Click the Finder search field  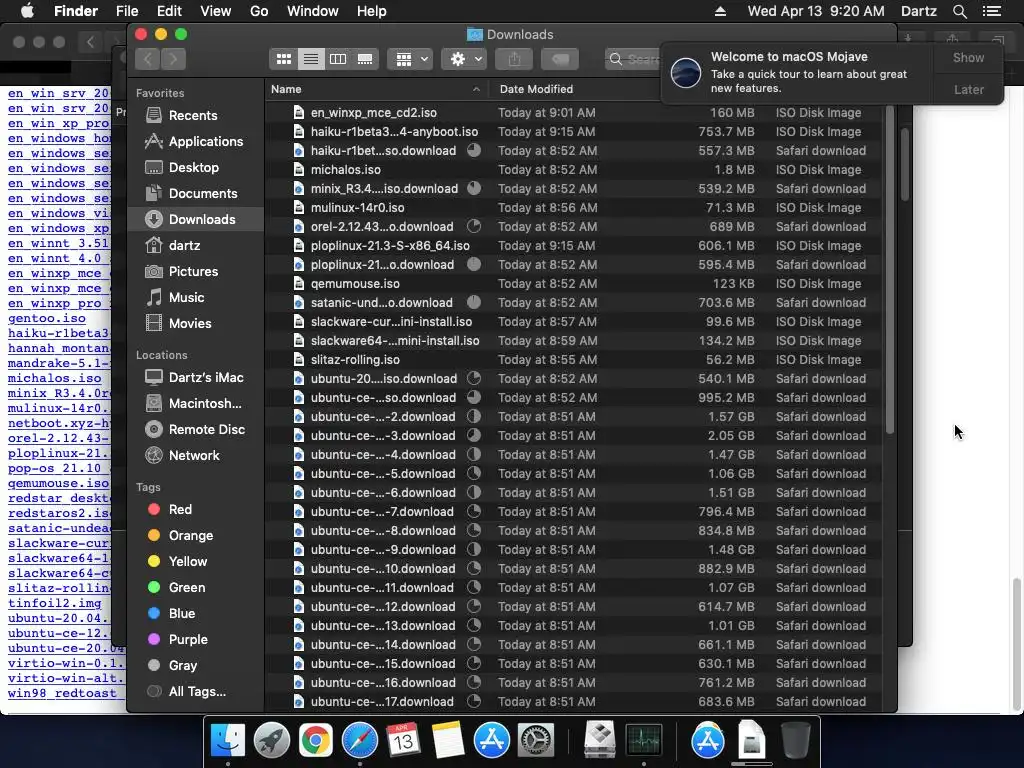tap(633, 59)
